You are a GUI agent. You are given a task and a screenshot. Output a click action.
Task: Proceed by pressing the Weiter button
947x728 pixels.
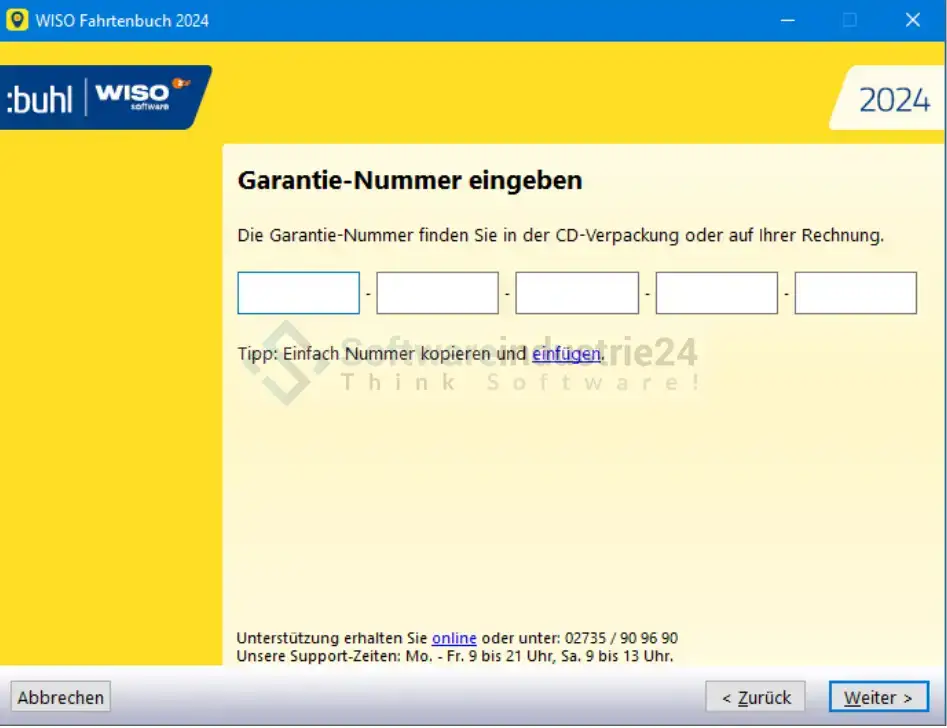(878, 698)
